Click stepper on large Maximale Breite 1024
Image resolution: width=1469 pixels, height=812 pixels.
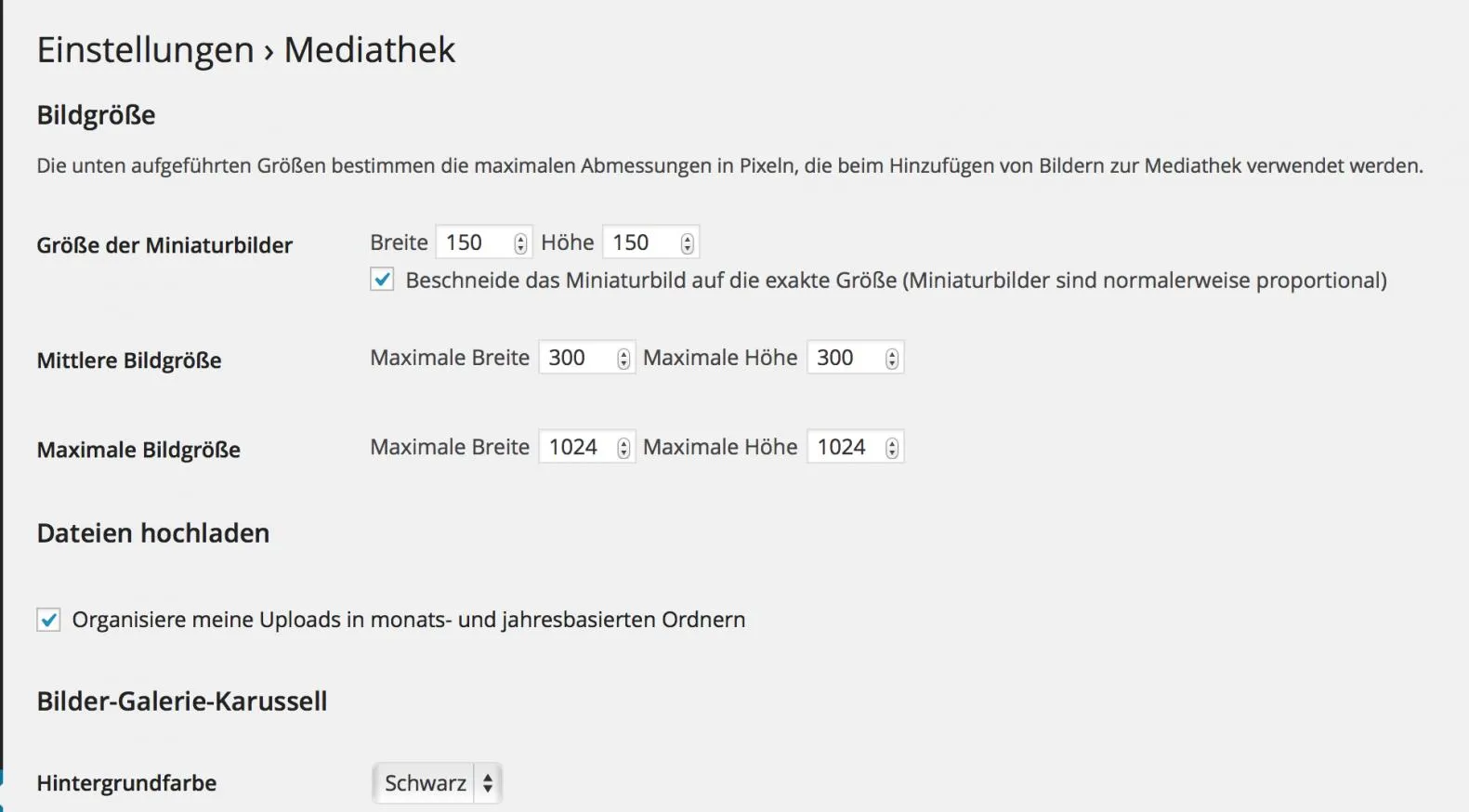click(x=623, y=448)
